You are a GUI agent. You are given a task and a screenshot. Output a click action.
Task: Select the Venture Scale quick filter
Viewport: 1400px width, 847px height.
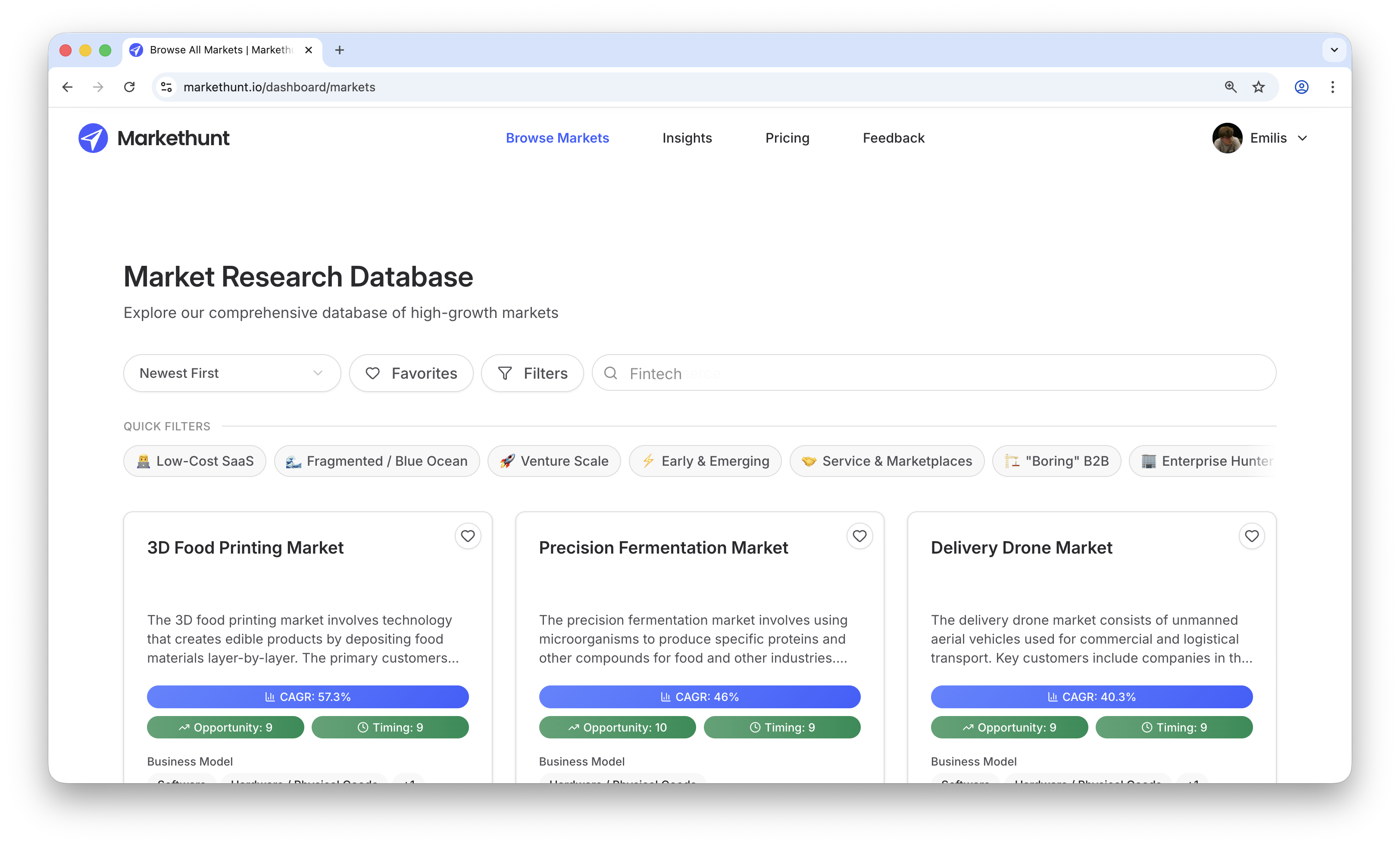point(554,461)
